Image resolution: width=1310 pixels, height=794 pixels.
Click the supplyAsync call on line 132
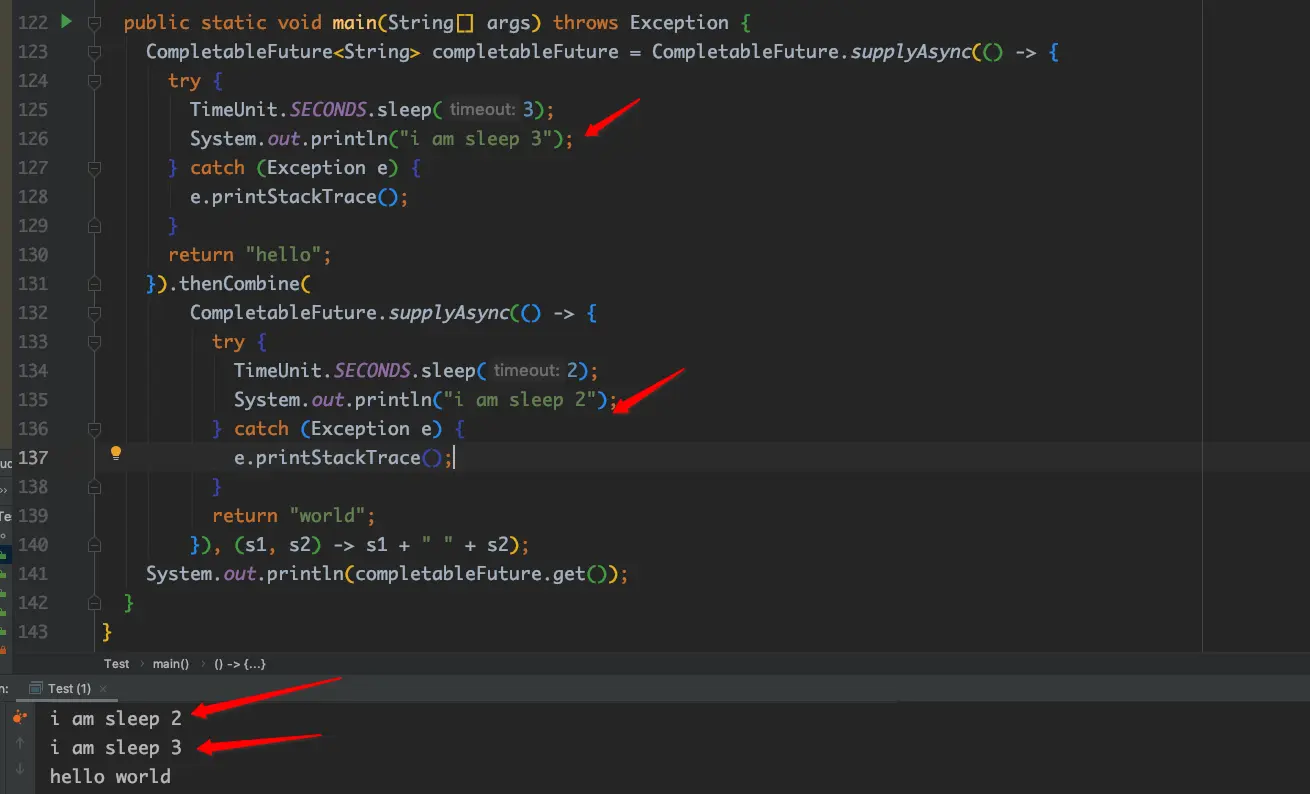coord(448,312)
